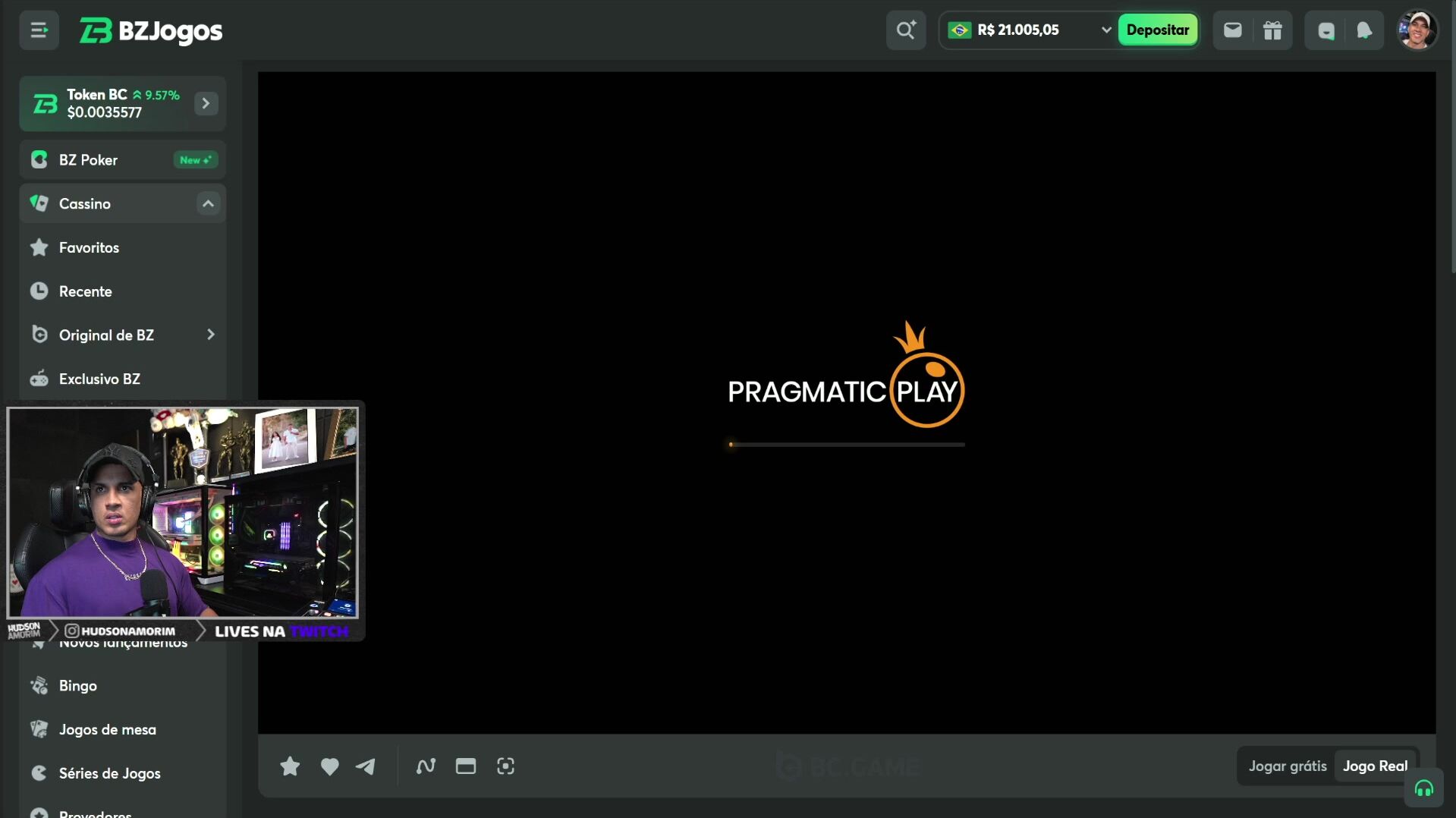Like the game with the heart icon
The image size is (1456, 818).
329,766
